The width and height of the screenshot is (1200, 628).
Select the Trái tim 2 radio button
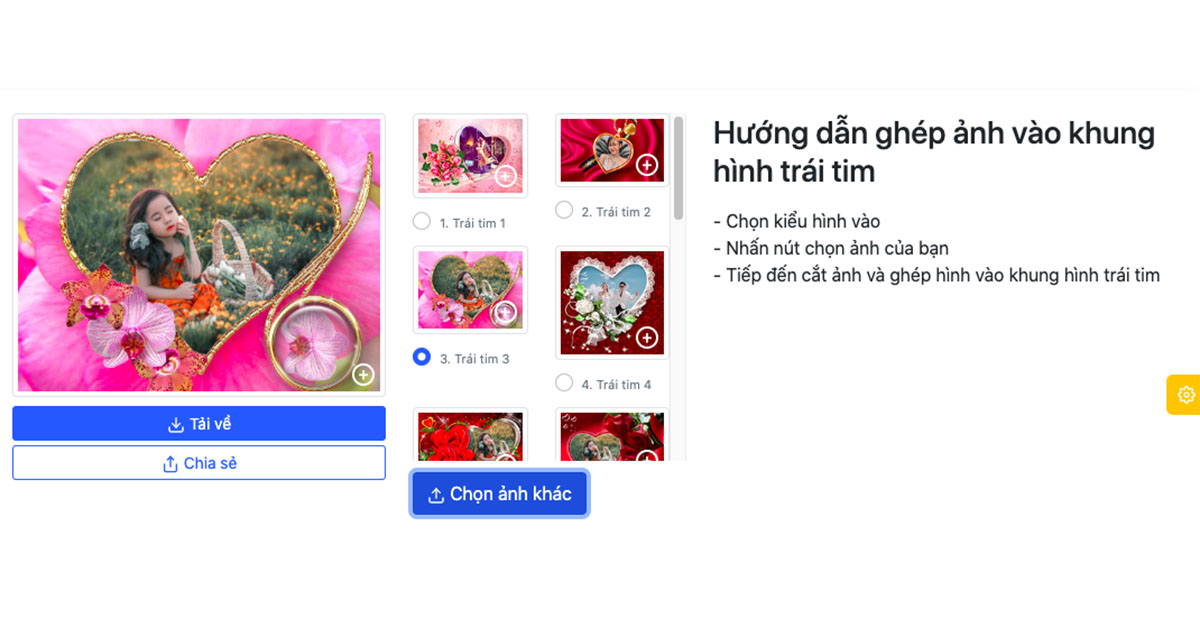(564, 210)
